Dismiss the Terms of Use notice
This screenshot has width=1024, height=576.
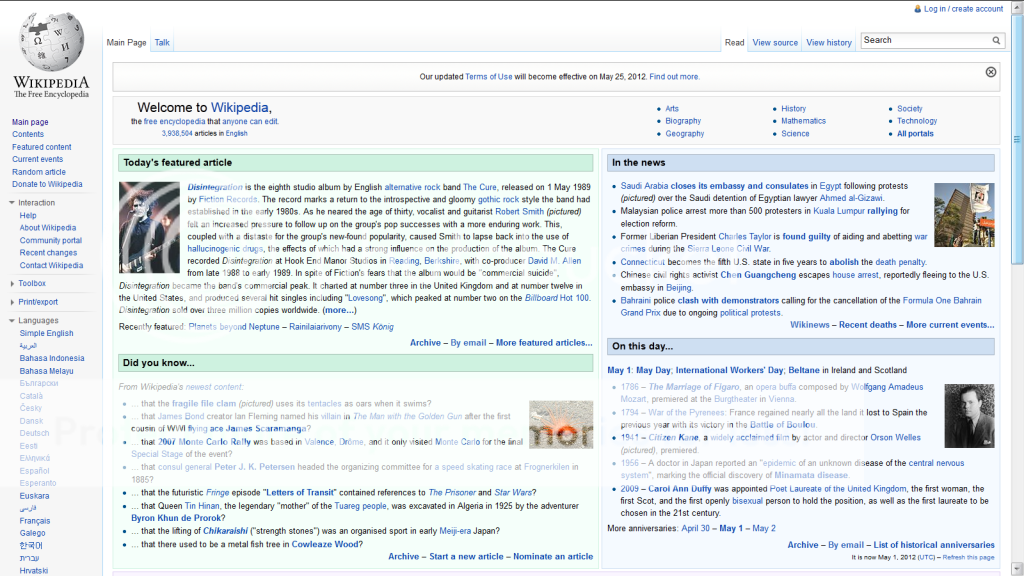991,72
